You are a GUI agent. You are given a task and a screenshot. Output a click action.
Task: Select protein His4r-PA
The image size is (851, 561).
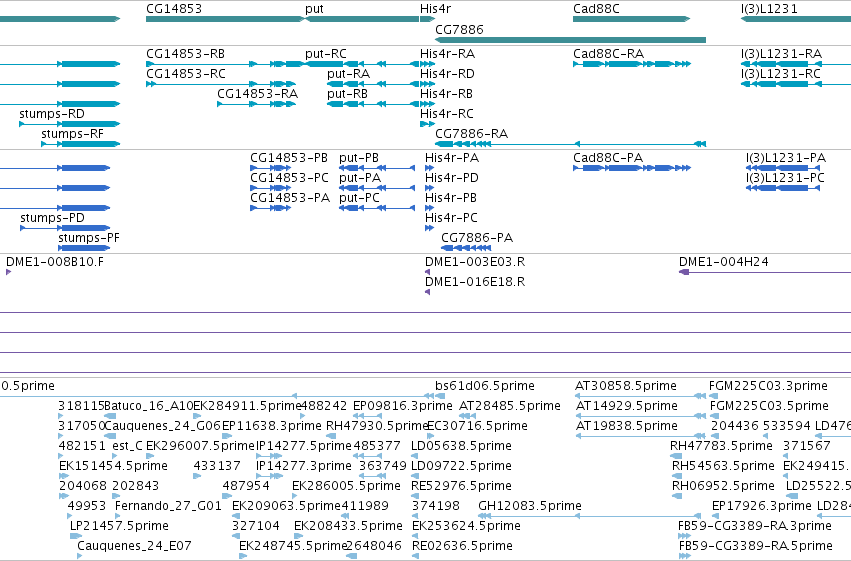429,168
